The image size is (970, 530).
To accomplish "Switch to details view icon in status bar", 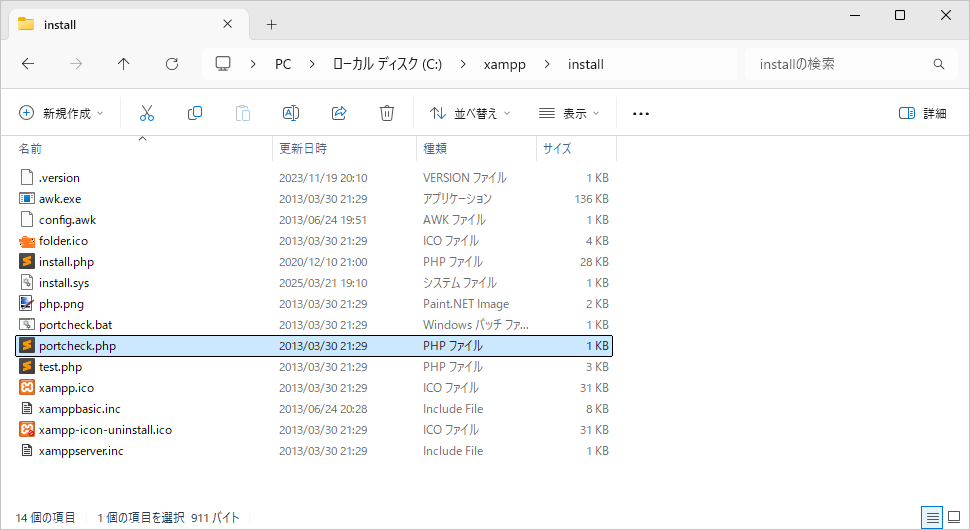I will click(932, 517).
